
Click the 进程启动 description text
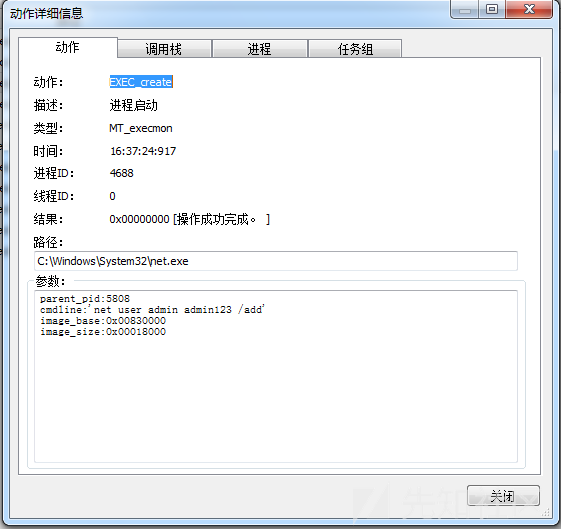[133, 105]
